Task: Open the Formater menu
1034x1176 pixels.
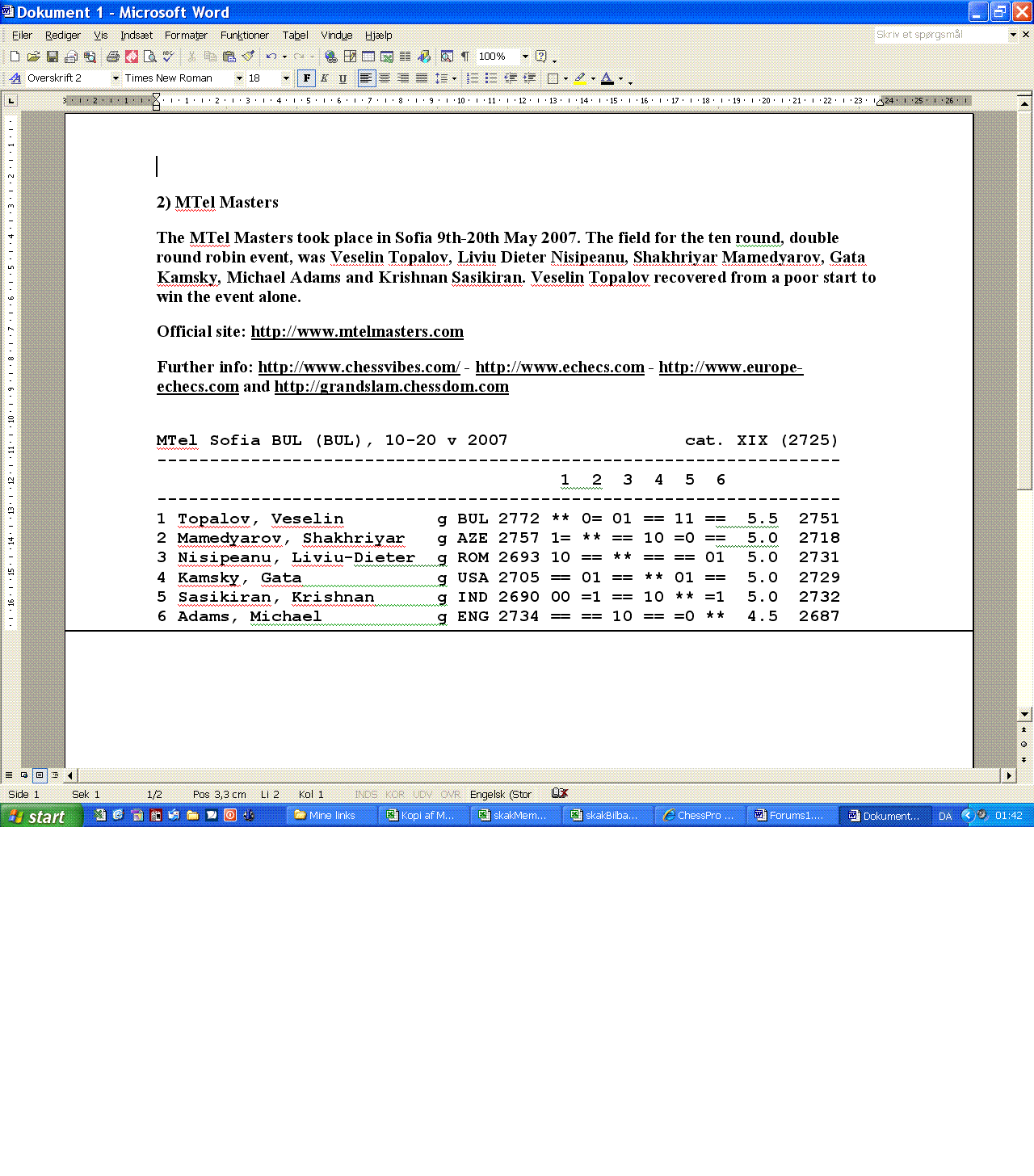Action: (186, 35)
